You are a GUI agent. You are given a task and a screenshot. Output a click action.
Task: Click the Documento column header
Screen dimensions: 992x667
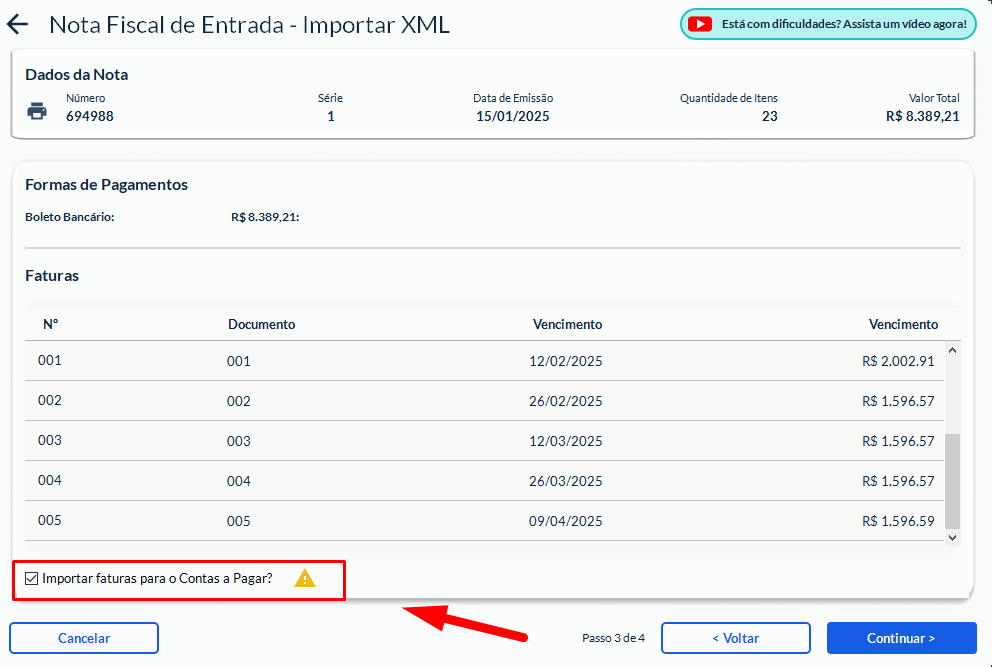tap(261, 324)
